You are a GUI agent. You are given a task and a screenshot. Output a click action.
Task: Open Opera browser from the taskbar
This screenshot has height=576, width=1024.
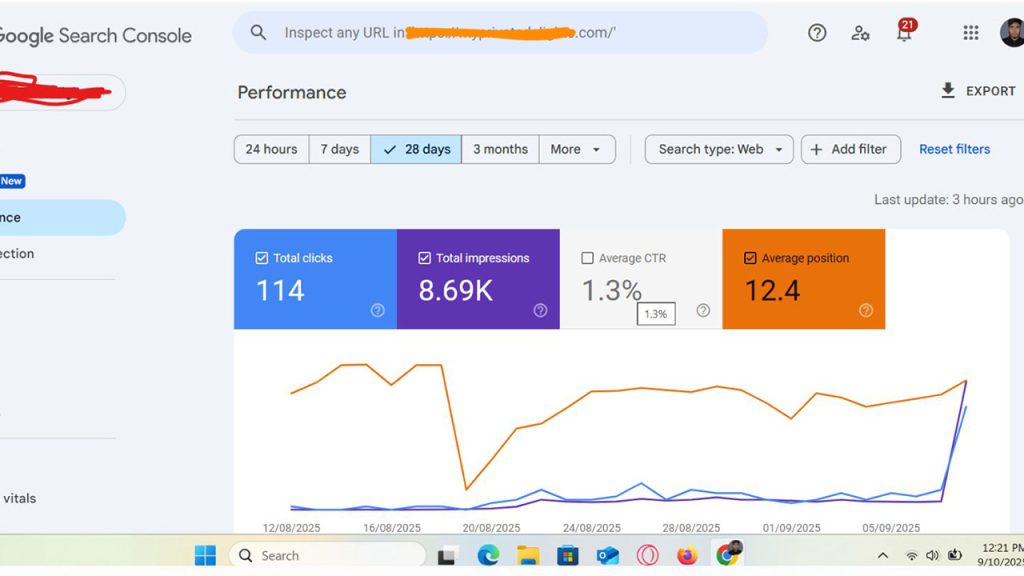648,555
